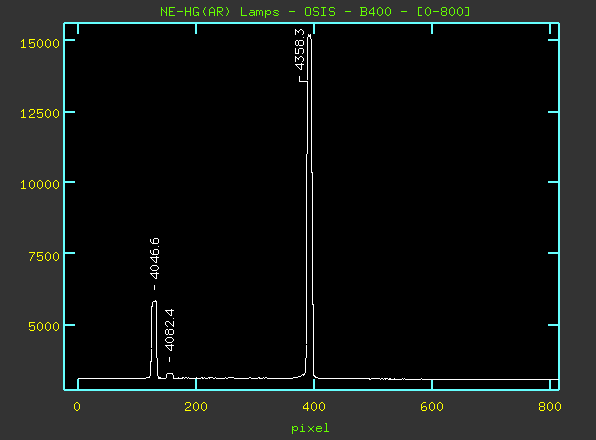Click the x-axis value 0
The width and height of the screenshot is (596, 440).
pos(77,407)
